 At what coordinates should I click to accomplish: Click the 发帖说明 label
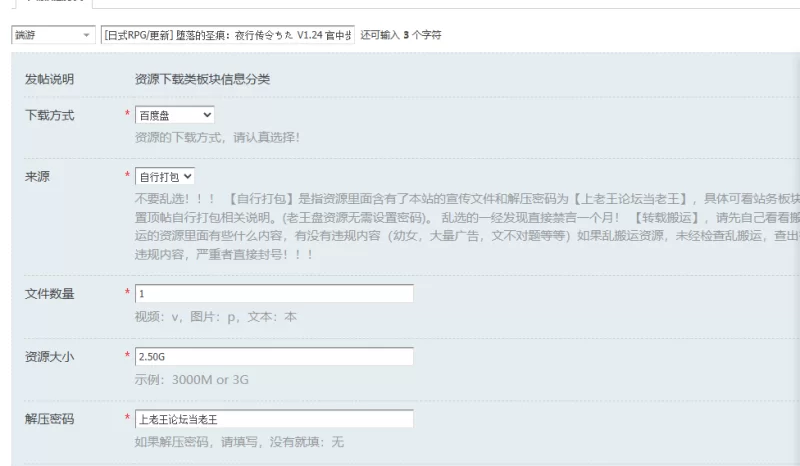pyautogui.click(x=49, y=79)
